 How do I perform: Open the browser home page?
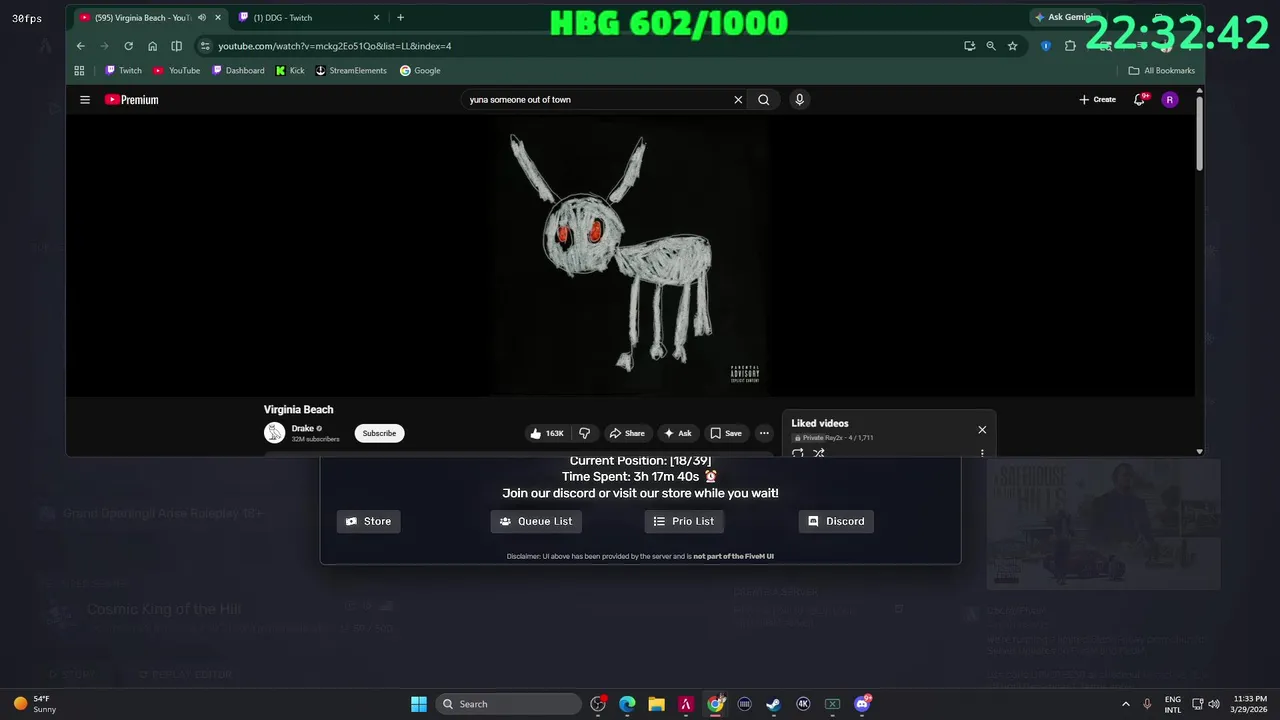[152, 46]
